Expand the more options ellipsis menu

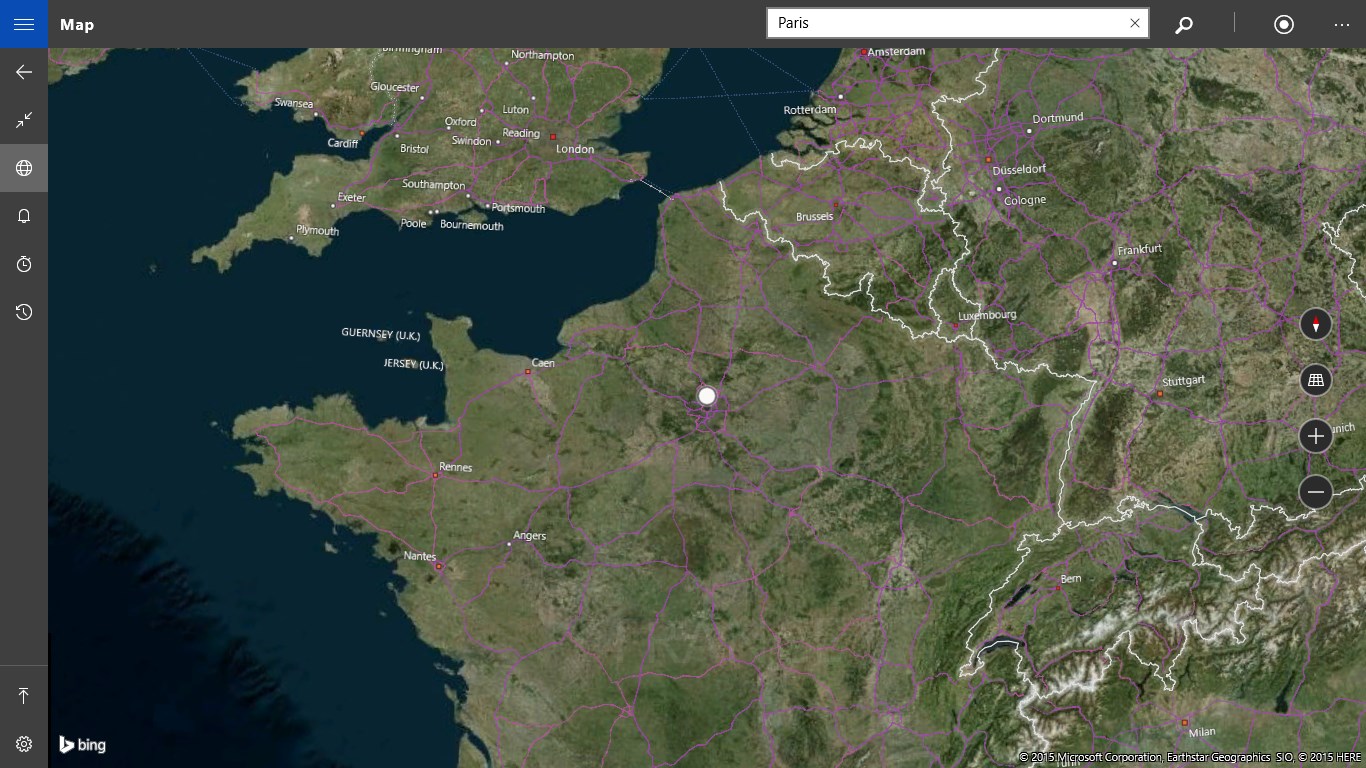pyautogui.click(x=1342, y=24)
